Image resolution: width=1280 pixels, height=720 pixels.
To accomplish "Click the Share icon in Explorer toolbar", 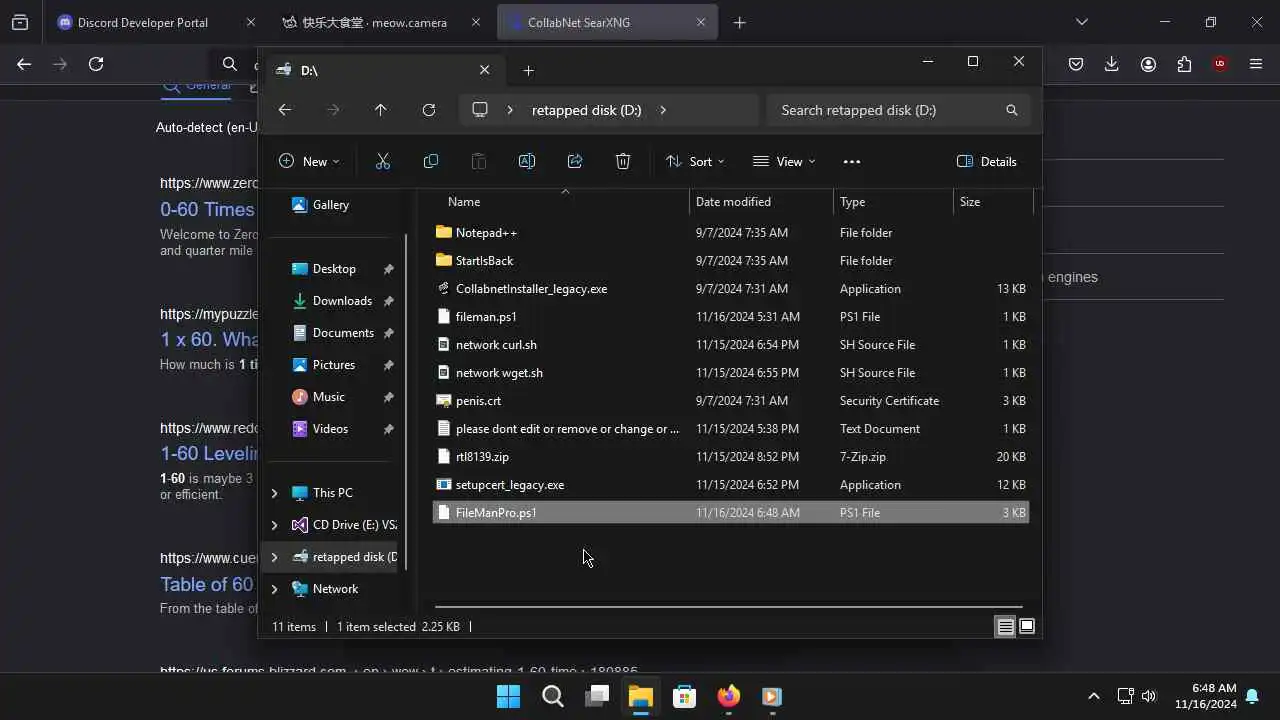I will pyautogui.click(x=575, y=161).
